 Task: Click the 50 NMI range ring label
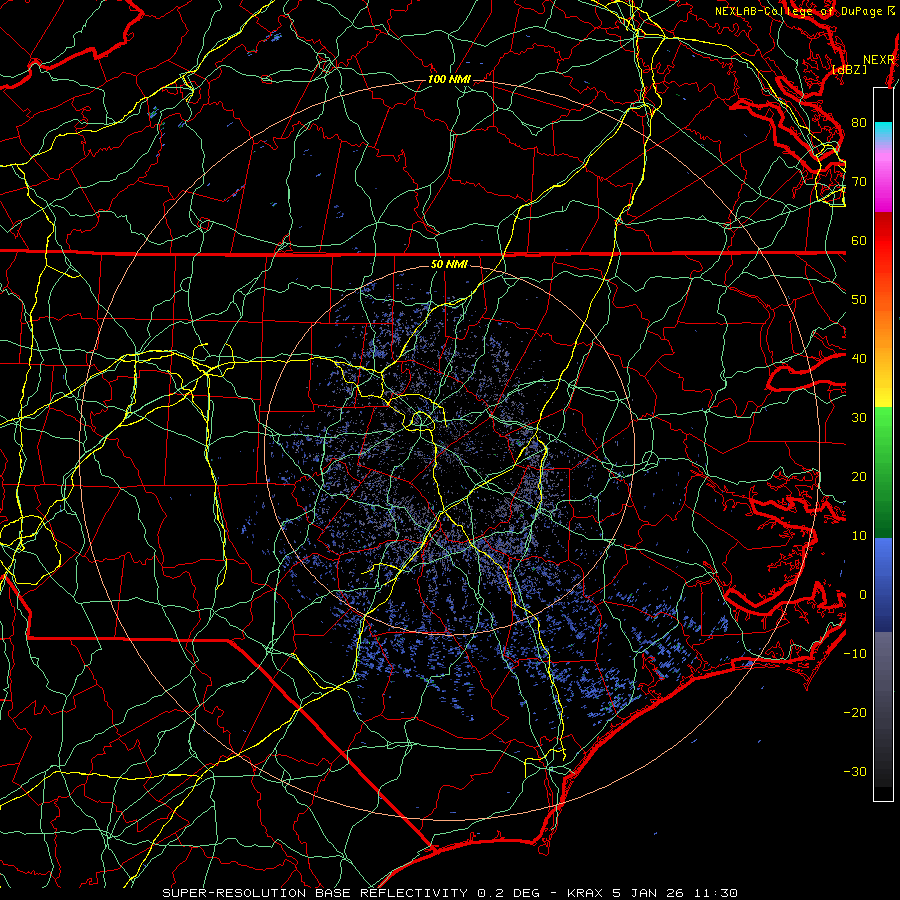tap(449, 265)
